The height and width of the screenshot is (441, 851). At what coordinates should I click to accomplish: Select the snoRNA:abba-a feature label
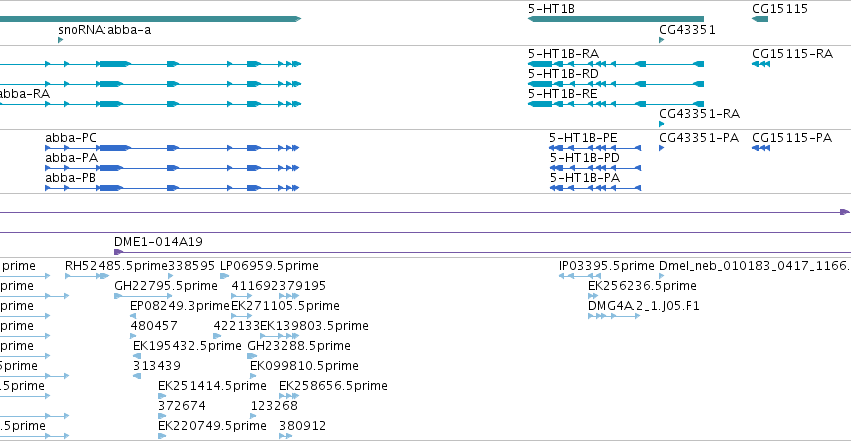(104, 30)
